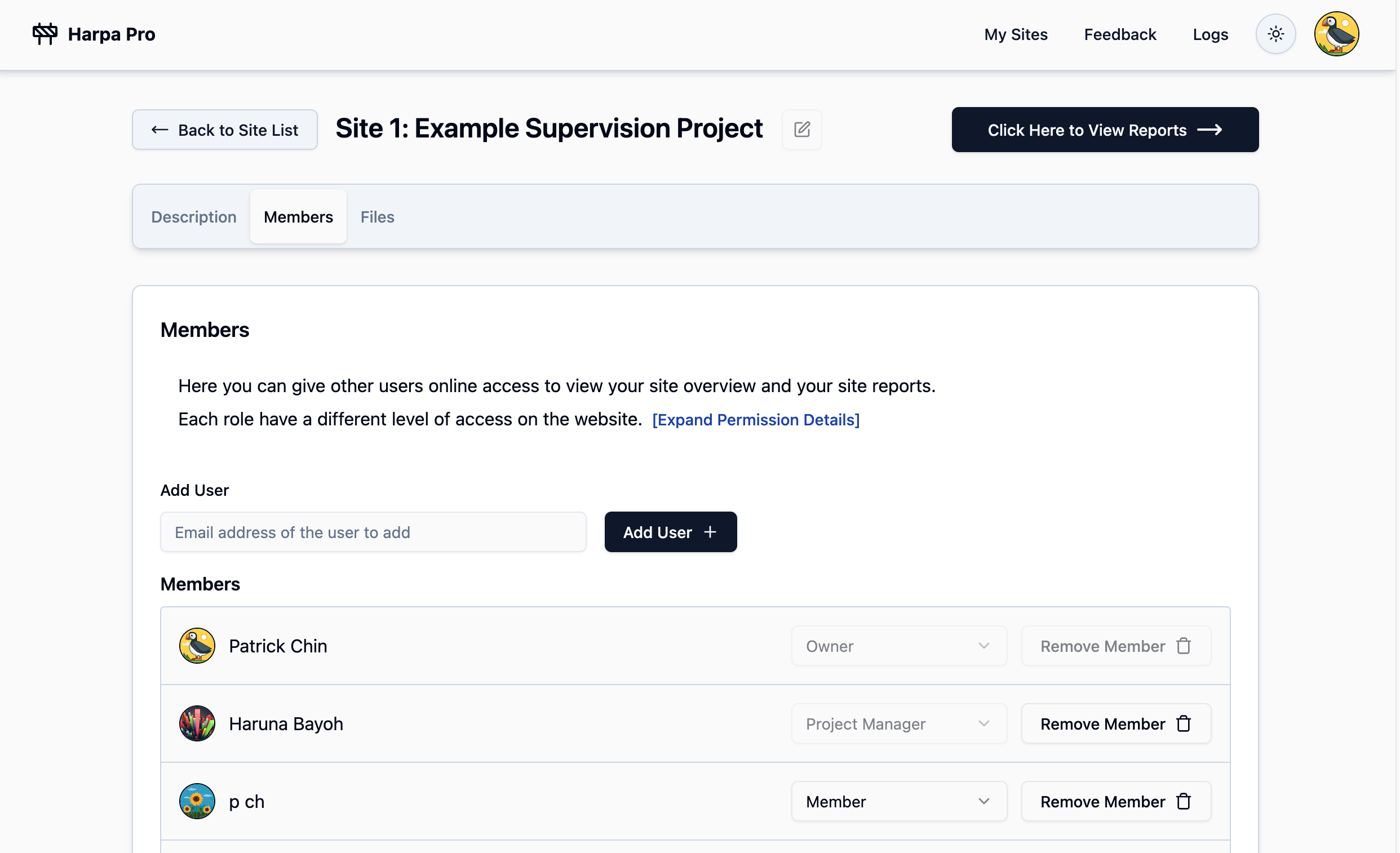The image size is (1400, 853).
Task: Remove member p ch
Action: point(1116,801)
